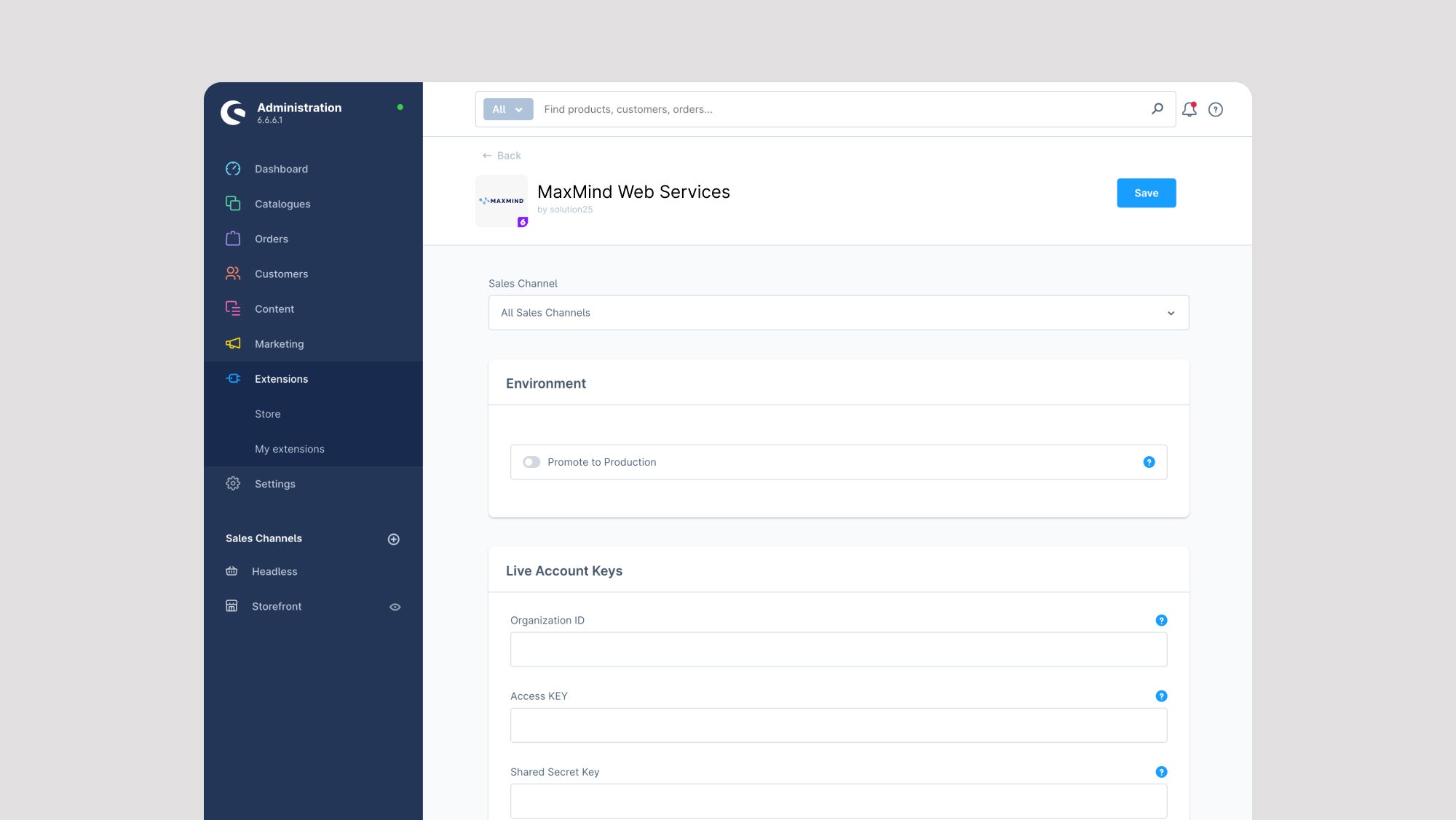Click the by solution25 author link
Image resolution: width=1456 pixels, height=820 pixels.
[x=565, y=209]
